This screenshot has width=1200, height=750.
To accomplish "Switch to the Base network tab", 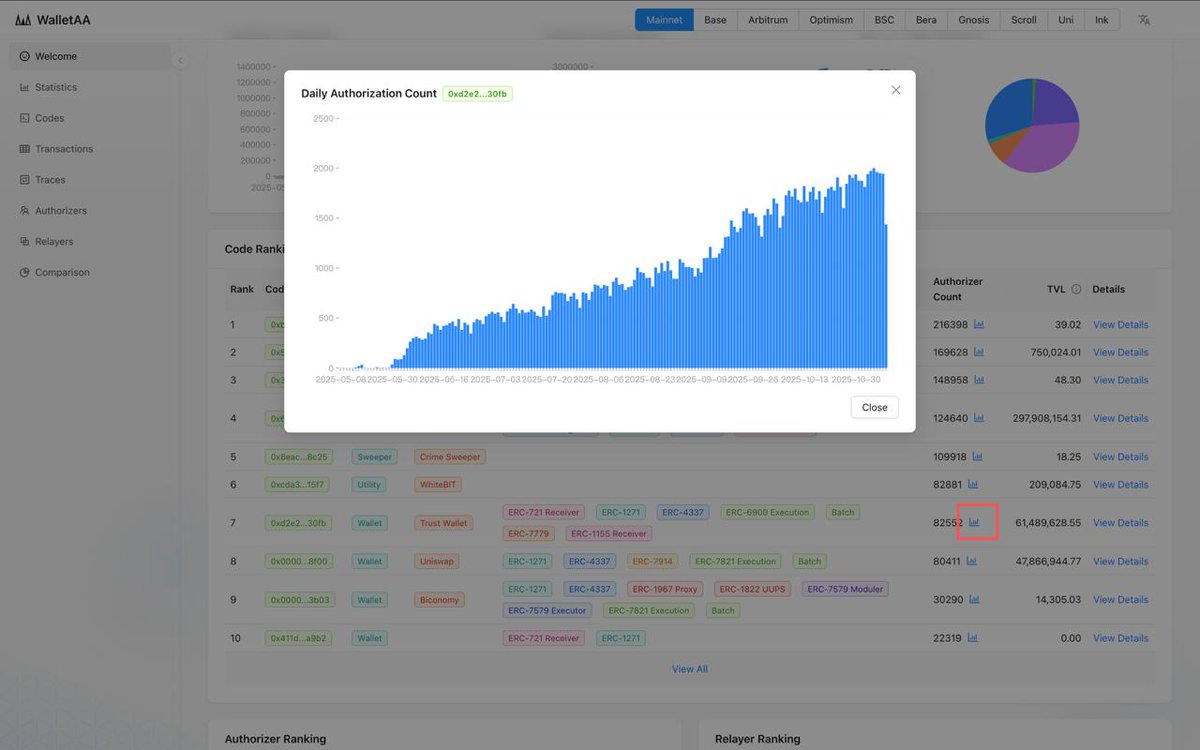I will pos(715,20).
